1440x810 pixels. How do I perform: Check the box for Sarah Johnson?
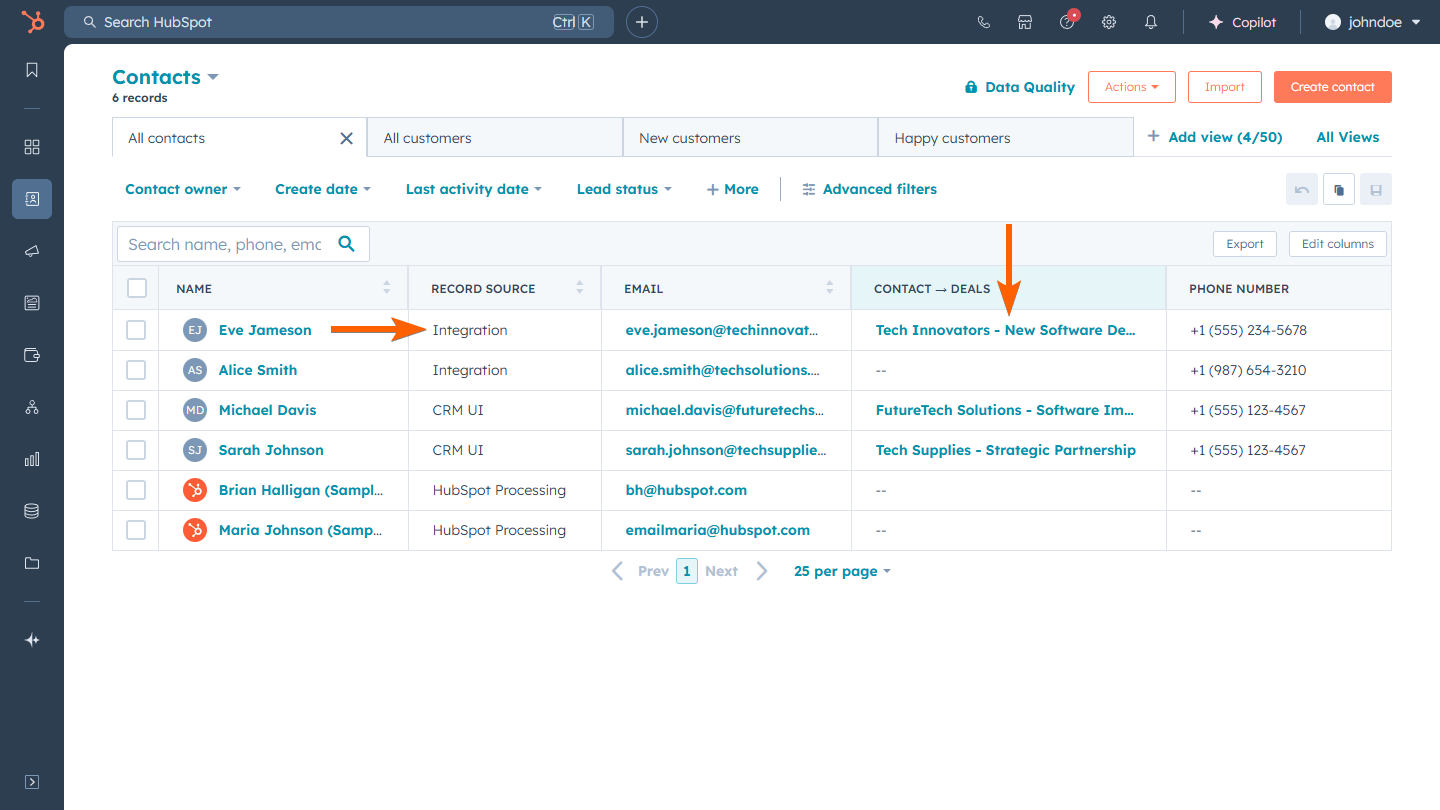136,450
